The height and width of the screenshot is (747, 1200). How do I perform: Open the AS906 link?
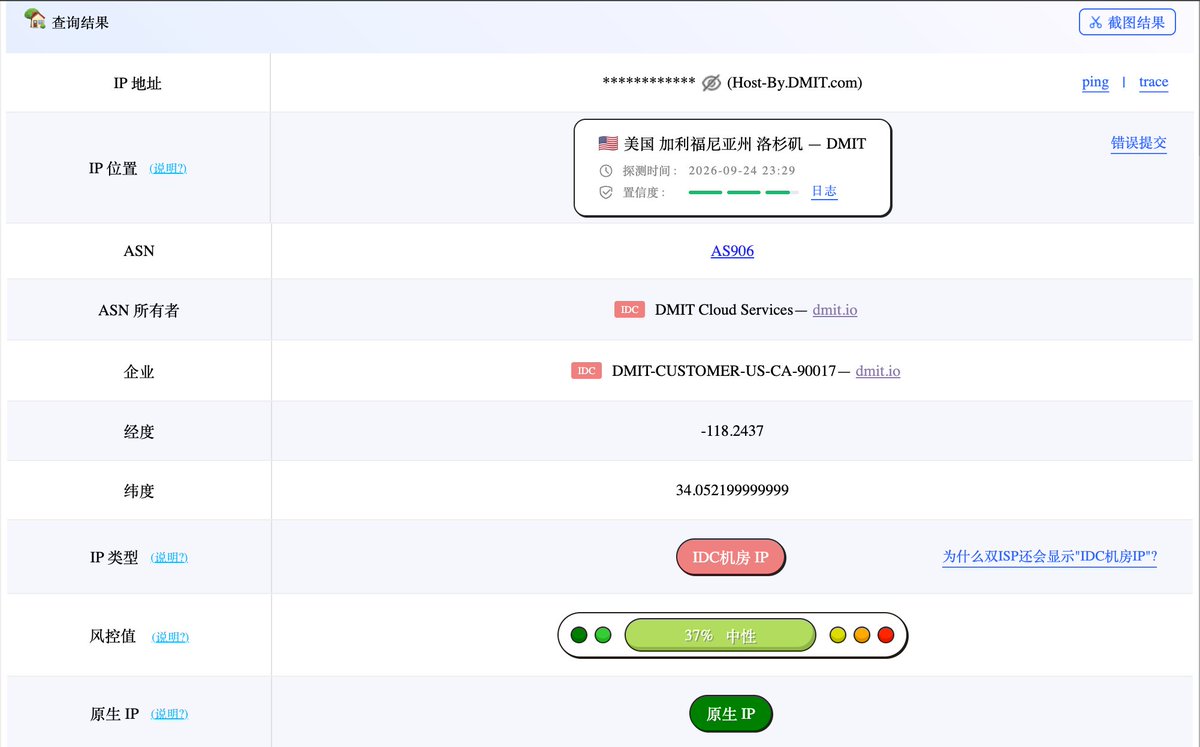point(732,251)
